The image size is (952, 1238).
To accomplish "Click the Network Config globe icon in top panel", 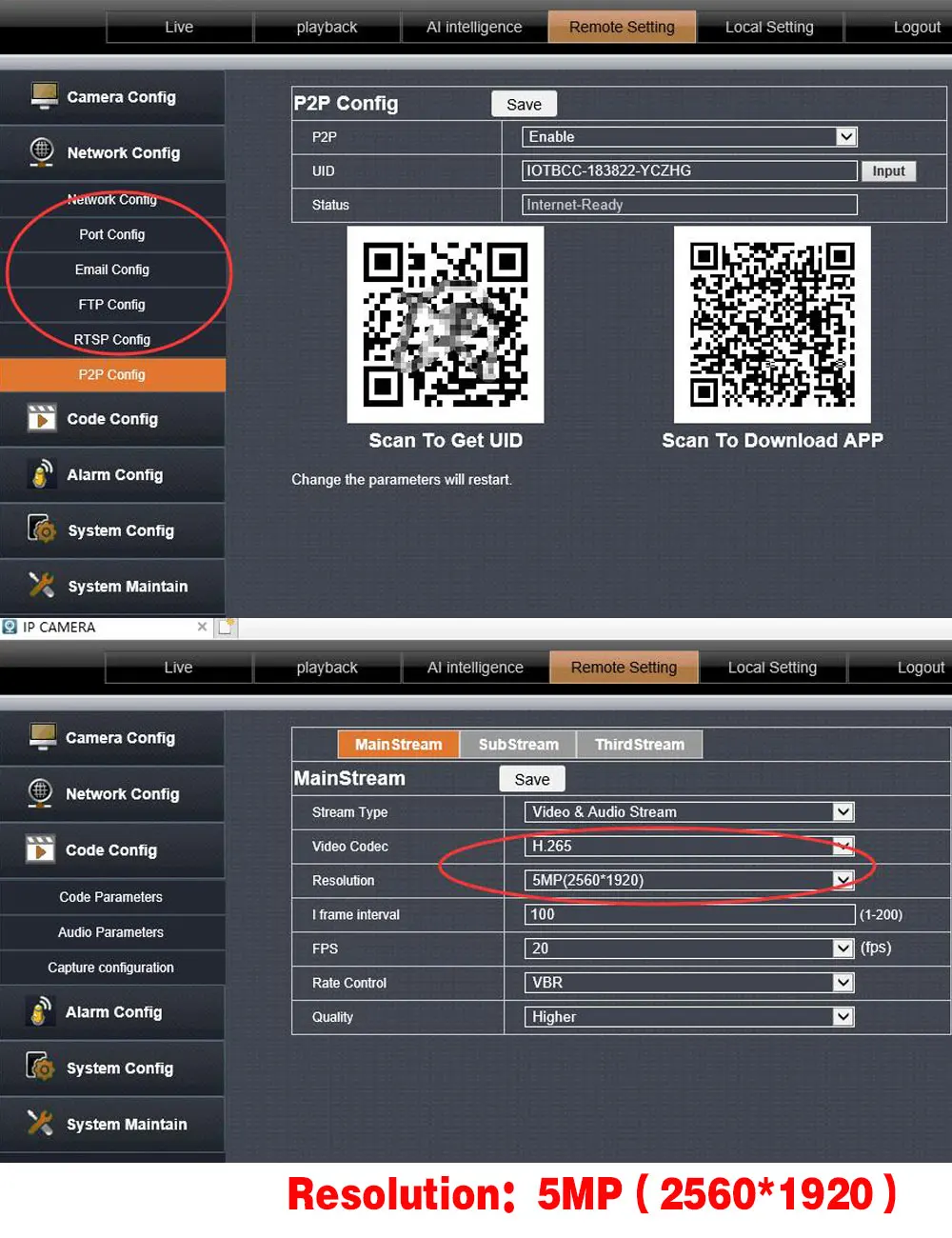I will (42, 152).
